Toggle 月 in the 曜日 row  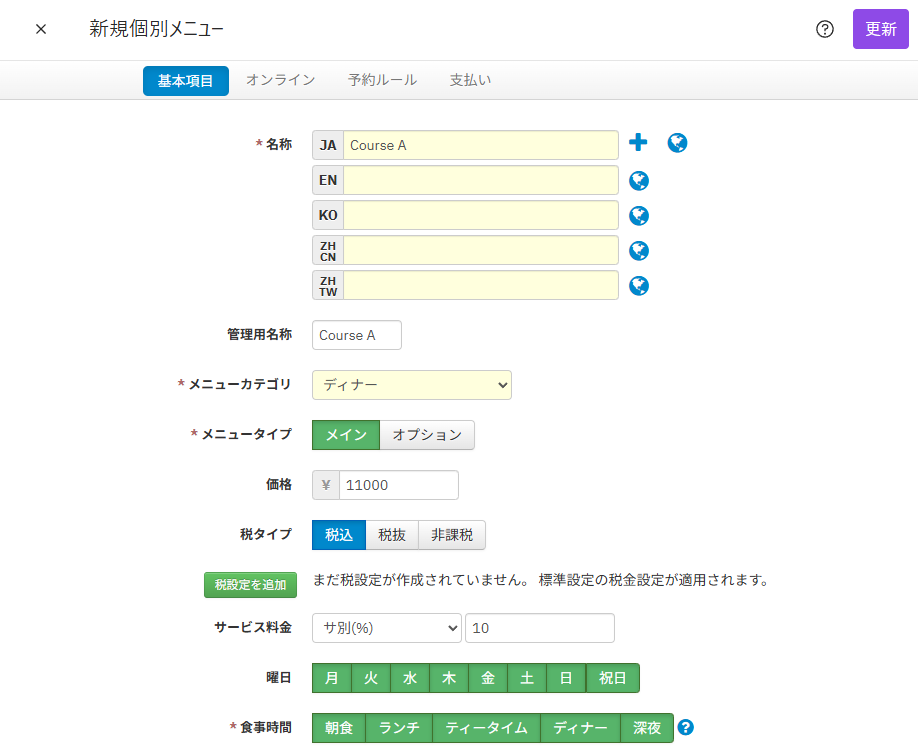(x=332, y=678)
